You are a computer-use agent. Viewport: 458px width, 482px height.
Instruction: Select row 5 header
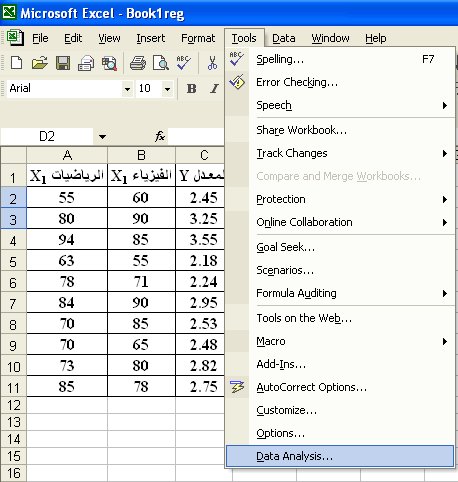13,261
